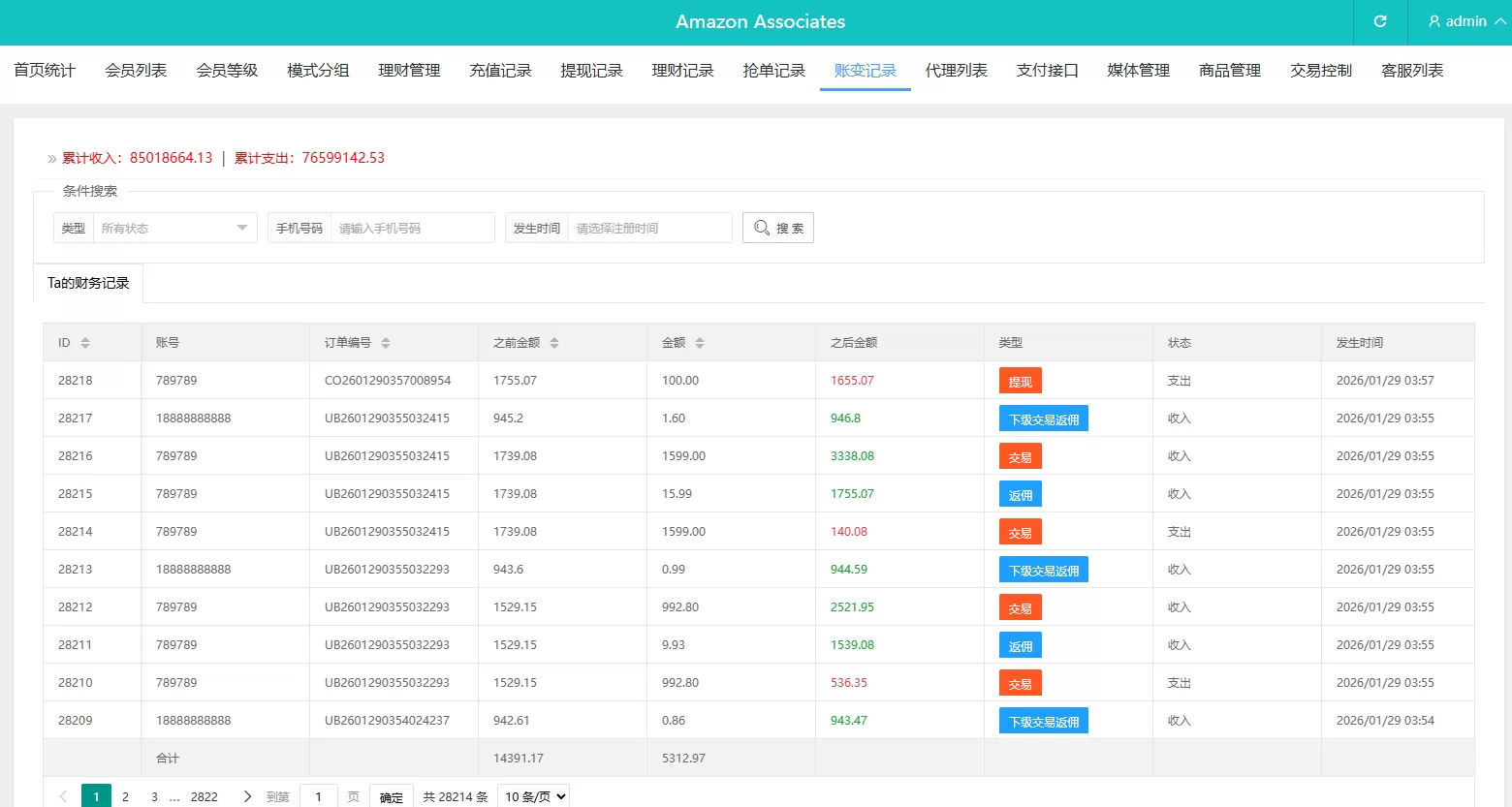Open the 商品管理 navigation item
Image resolution: width=1512 pixels, height=807 pixels.
click(1228, 70)
